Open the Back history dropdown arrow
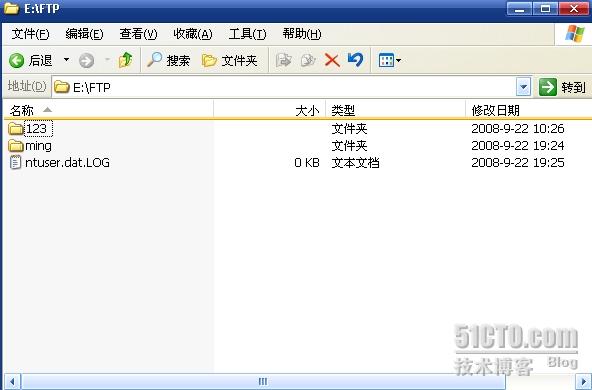The image size is (592, 390). point(66,60)
